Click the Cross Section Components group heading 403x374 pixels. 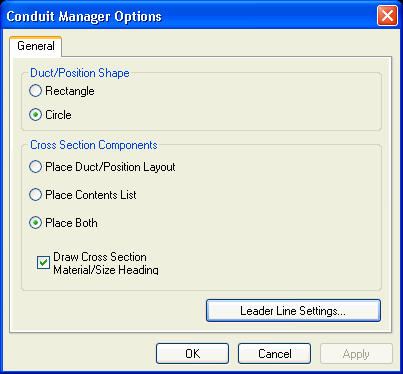94,145
